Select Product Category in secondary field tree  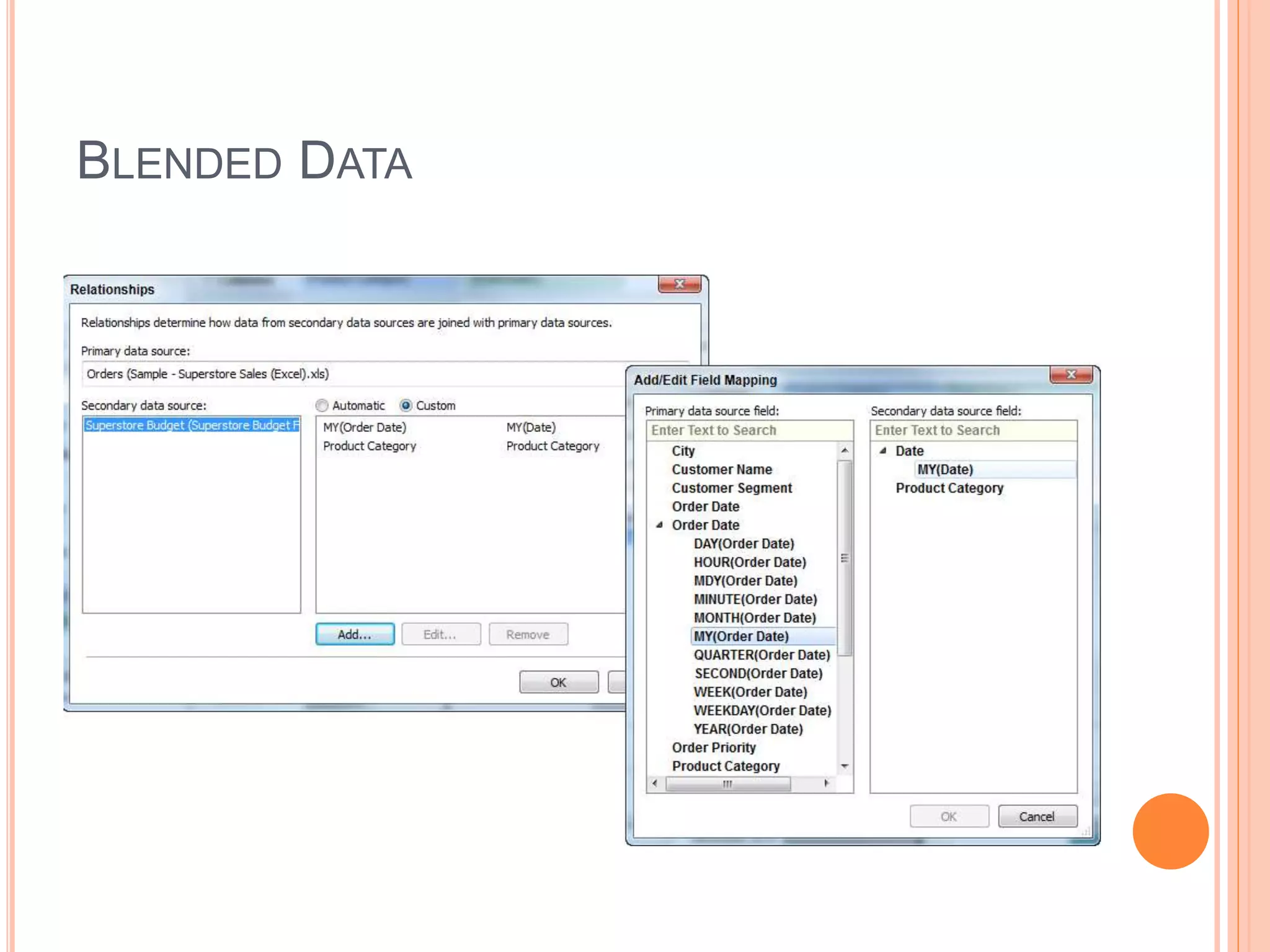[x=950, y=488]
